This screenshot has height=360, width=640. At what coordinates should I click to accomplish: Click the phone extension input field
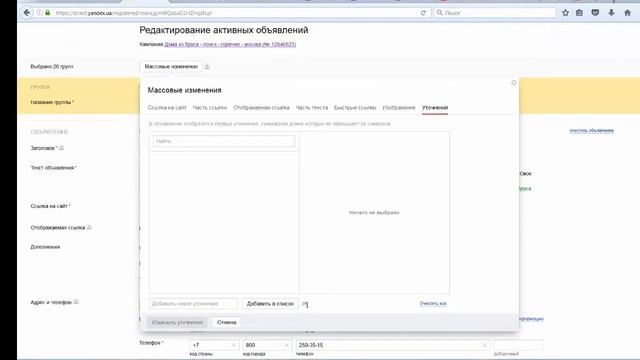(x=518, y=345)
